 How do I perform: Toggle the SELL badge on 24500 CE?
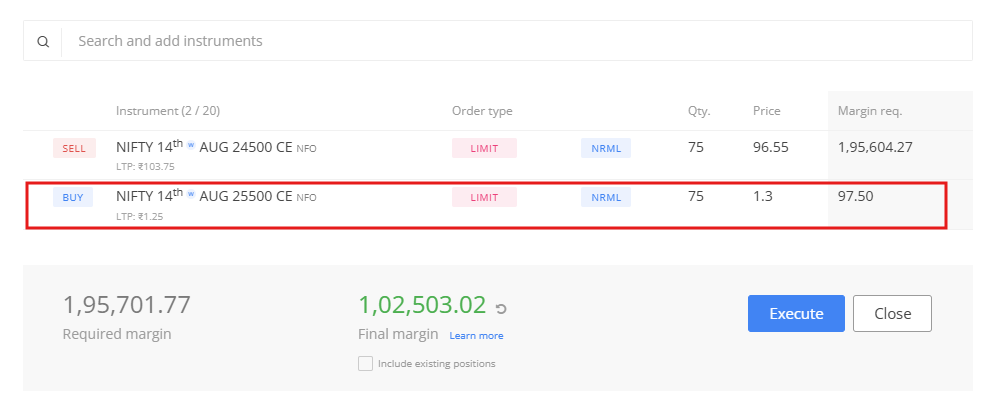coord(74,148)
